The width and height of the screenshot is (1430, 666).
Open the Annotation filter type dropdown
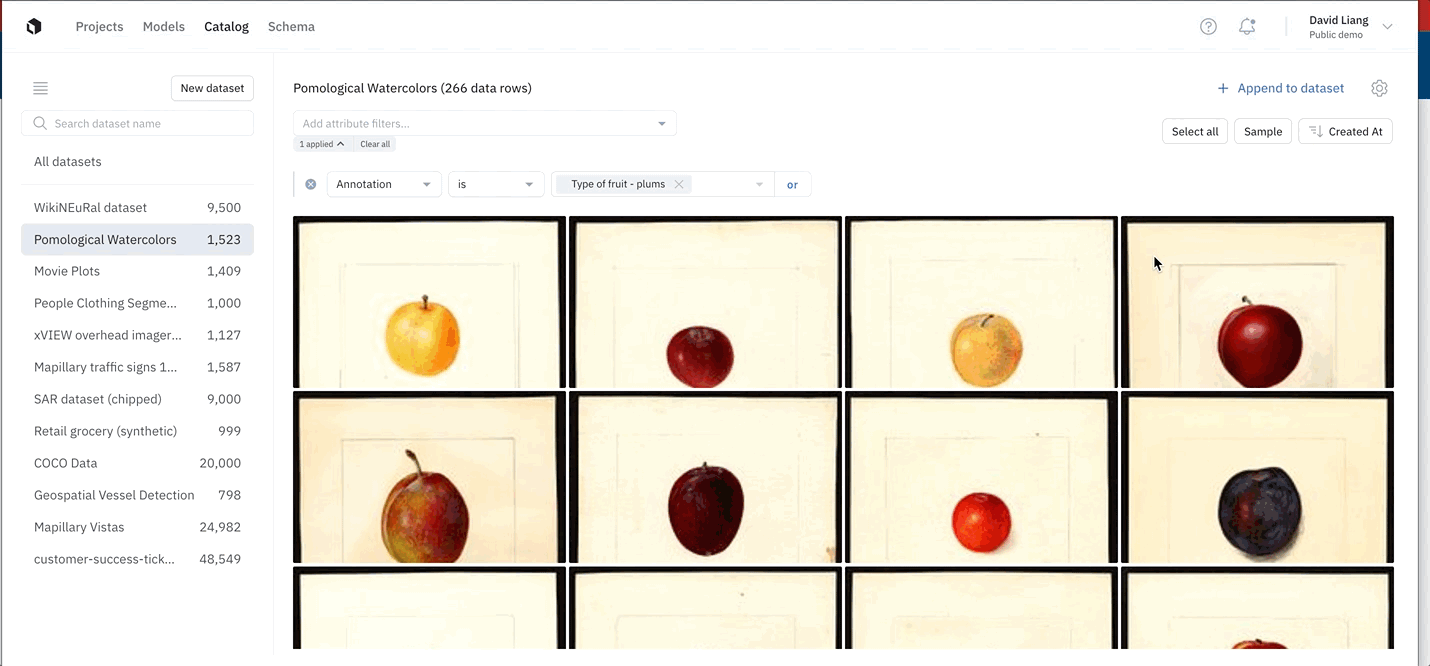tap(384, 184)
